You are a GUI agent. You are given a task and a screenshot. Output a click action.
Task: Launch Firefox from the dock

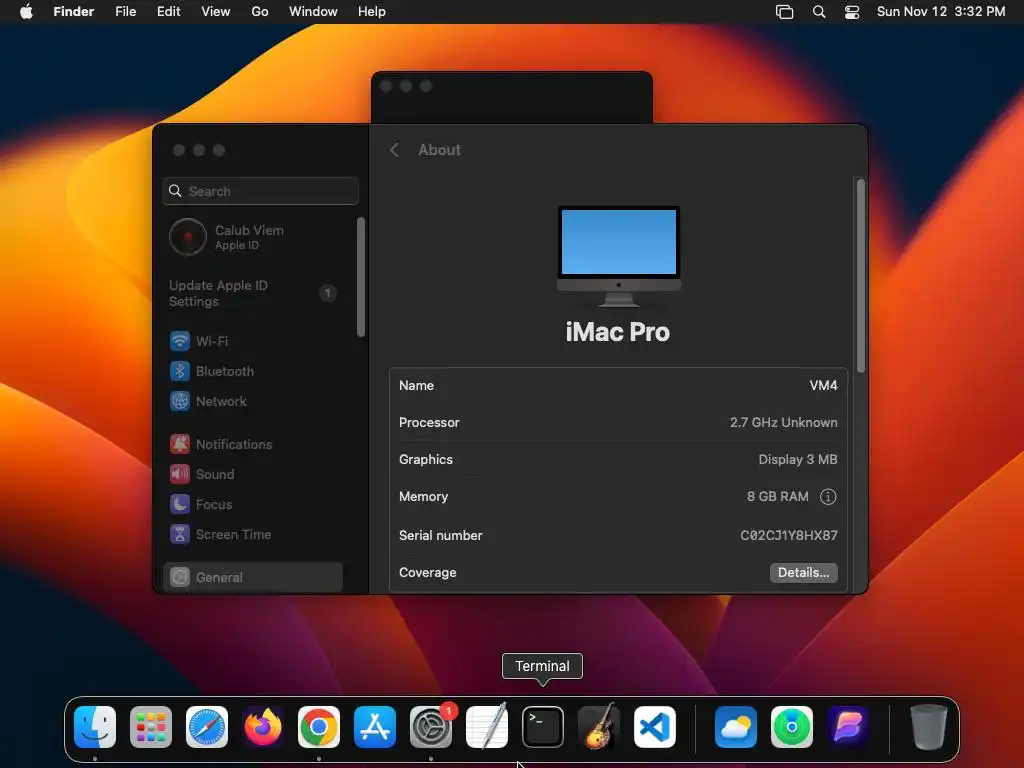[x=263, y=727]
